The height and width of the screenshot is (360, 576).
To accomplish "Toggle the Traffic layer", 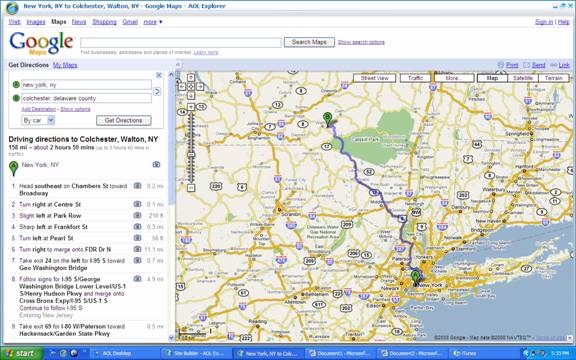I will pyautogui.click(x=415, y=78).
